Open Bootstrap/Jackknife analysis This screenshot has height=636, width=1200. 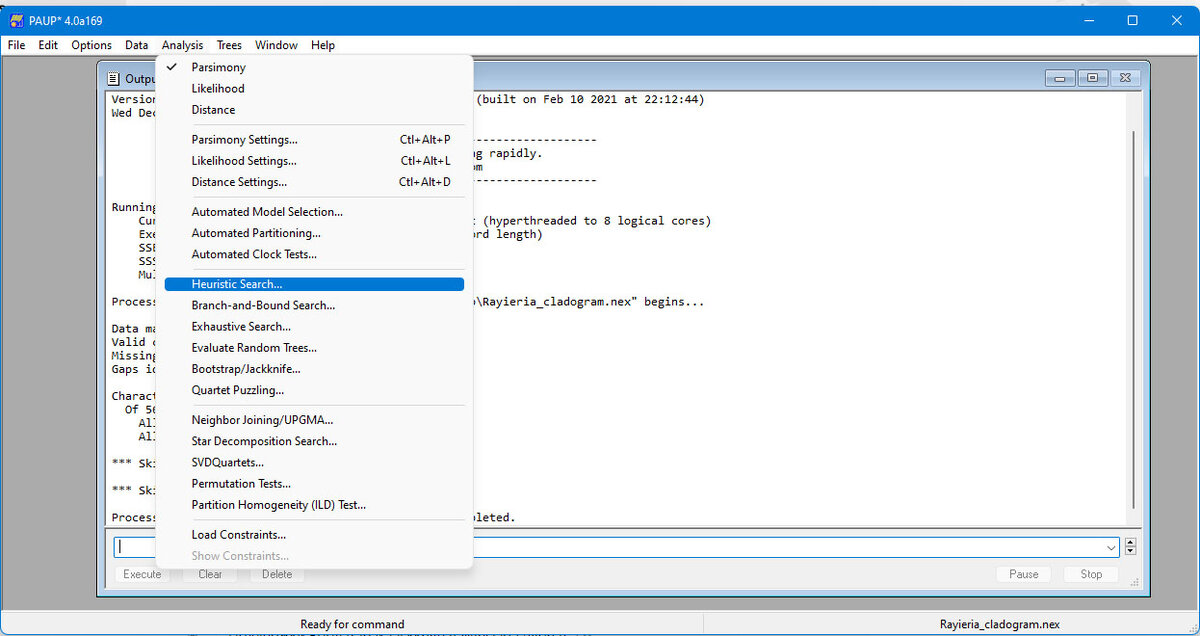(x=314, y=369)
